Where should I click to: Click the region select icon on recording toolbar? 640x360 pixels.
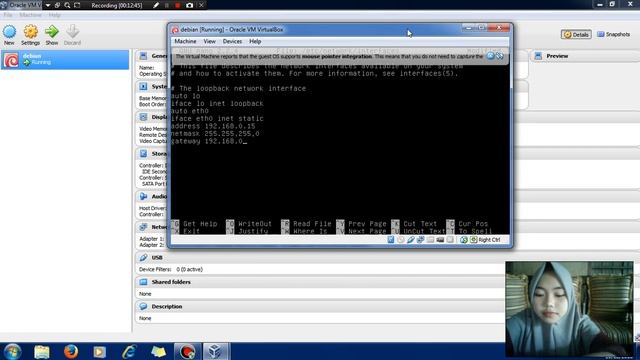[x=77, y=5]
